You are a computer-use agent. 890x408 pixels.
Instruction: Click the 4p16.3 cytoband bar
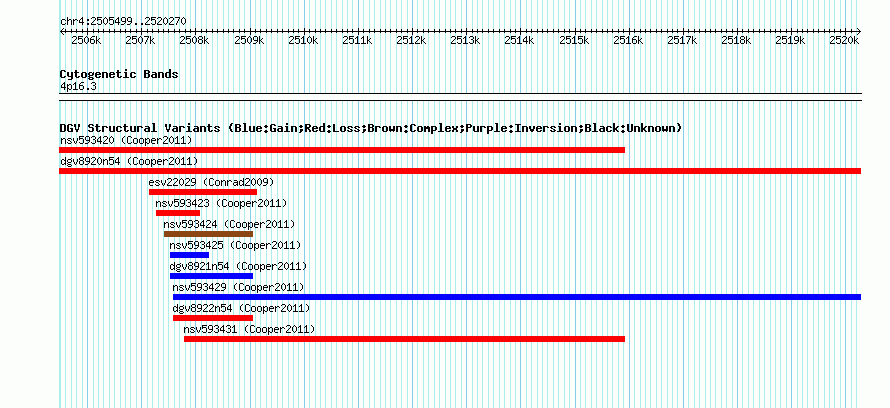(x=460, y=97)
